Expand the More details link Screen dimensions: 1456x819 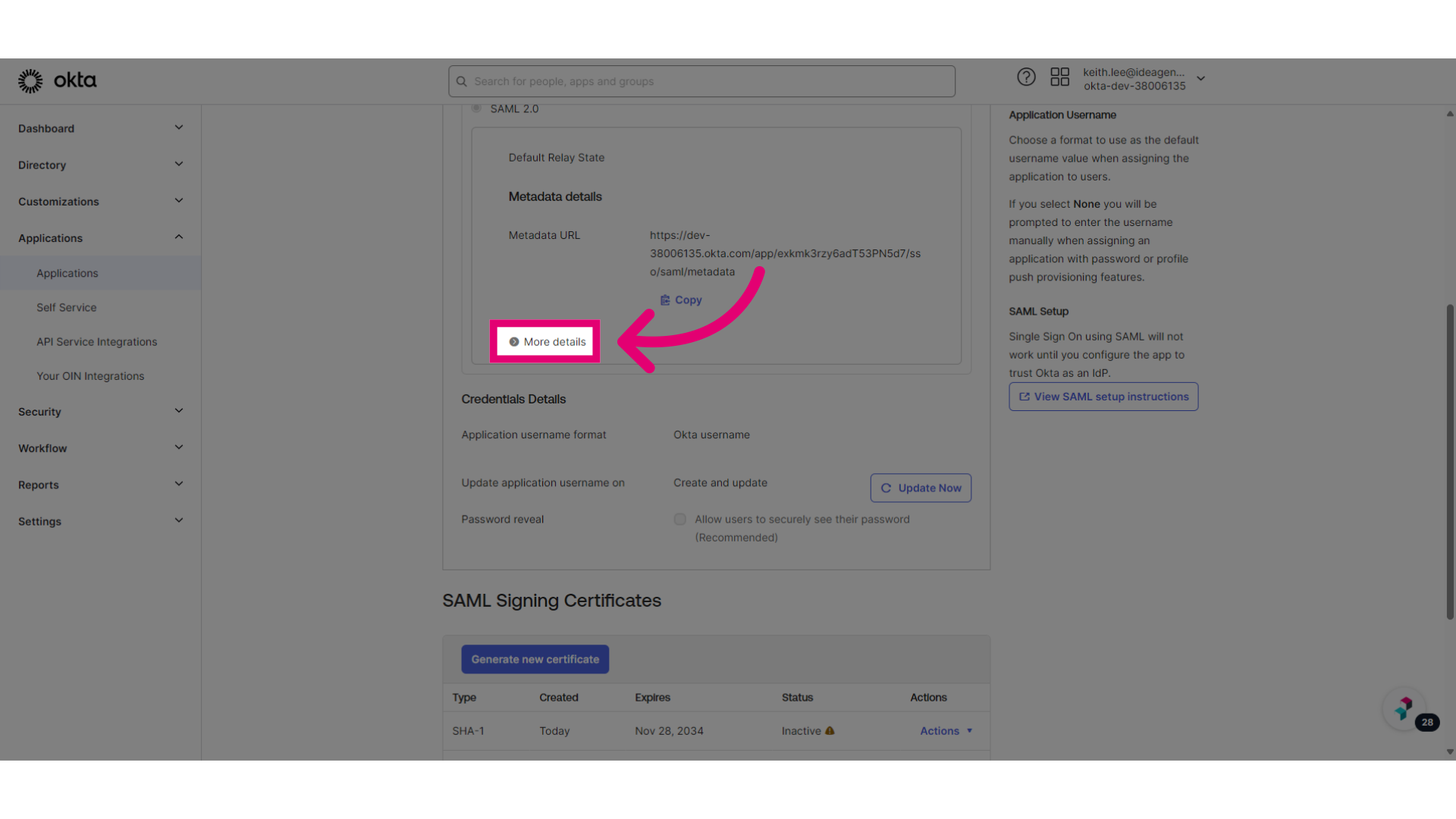[x=548, y=342]
